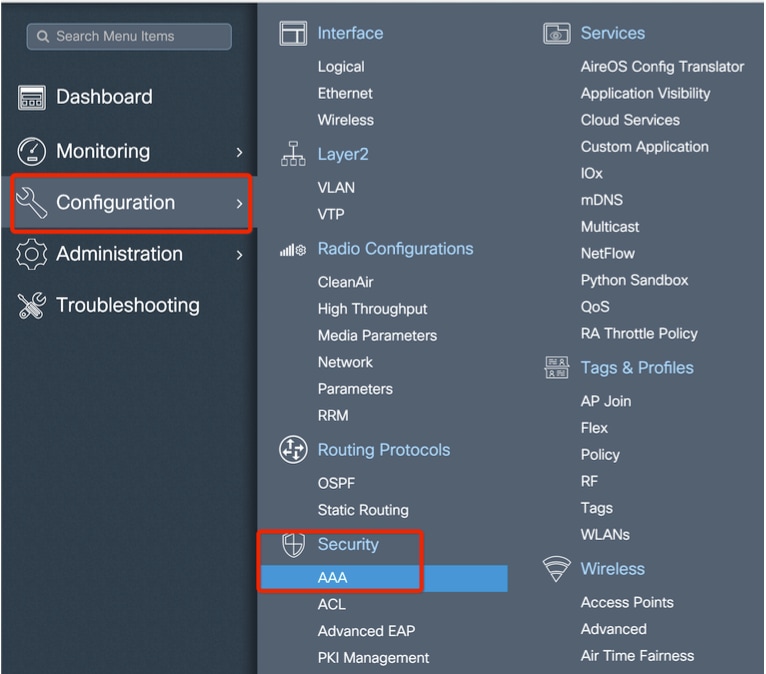766x674 pixels.
Task: Click the Administration gear icon
Action: click(x=32, y=254)
